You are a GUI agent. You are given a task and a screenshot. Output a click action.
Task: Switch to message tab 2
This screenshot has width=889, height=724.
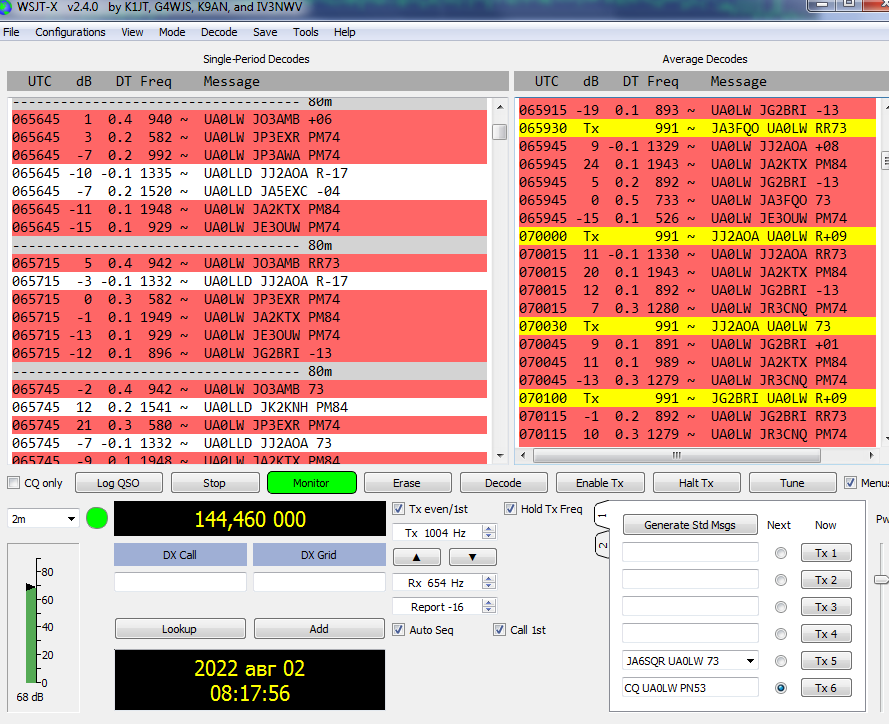(x=602, y=545)
